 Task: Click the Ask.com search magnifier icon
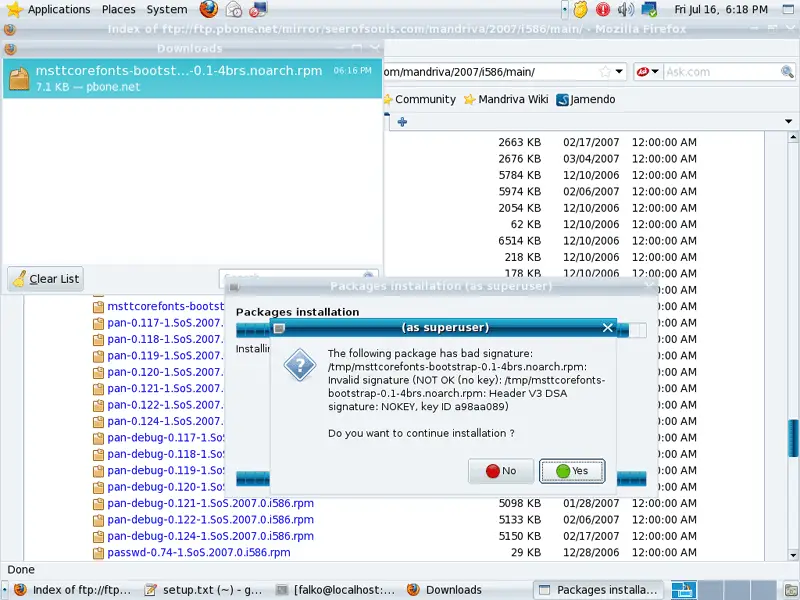tap(787, 72)
